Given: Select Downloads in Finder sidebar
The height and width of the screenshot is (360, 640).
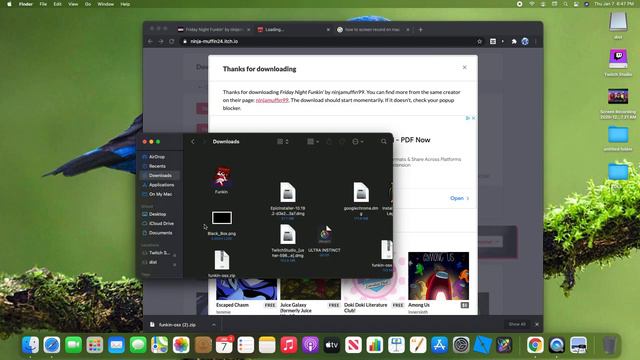Looking at the screenshot, I should [160, 176].
